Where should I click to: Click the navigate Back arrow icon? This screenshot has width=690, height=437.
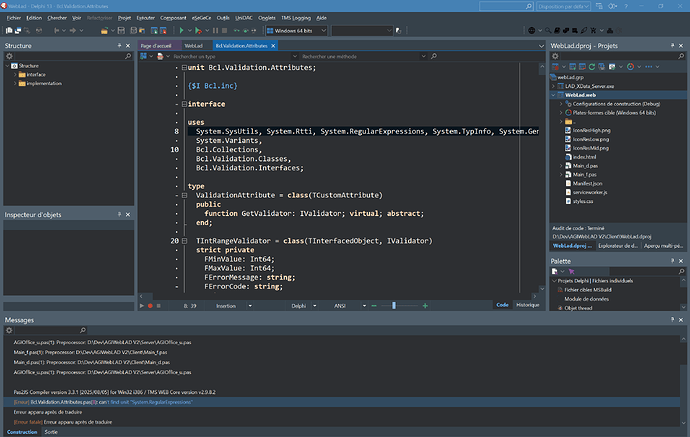coord(56,30)
